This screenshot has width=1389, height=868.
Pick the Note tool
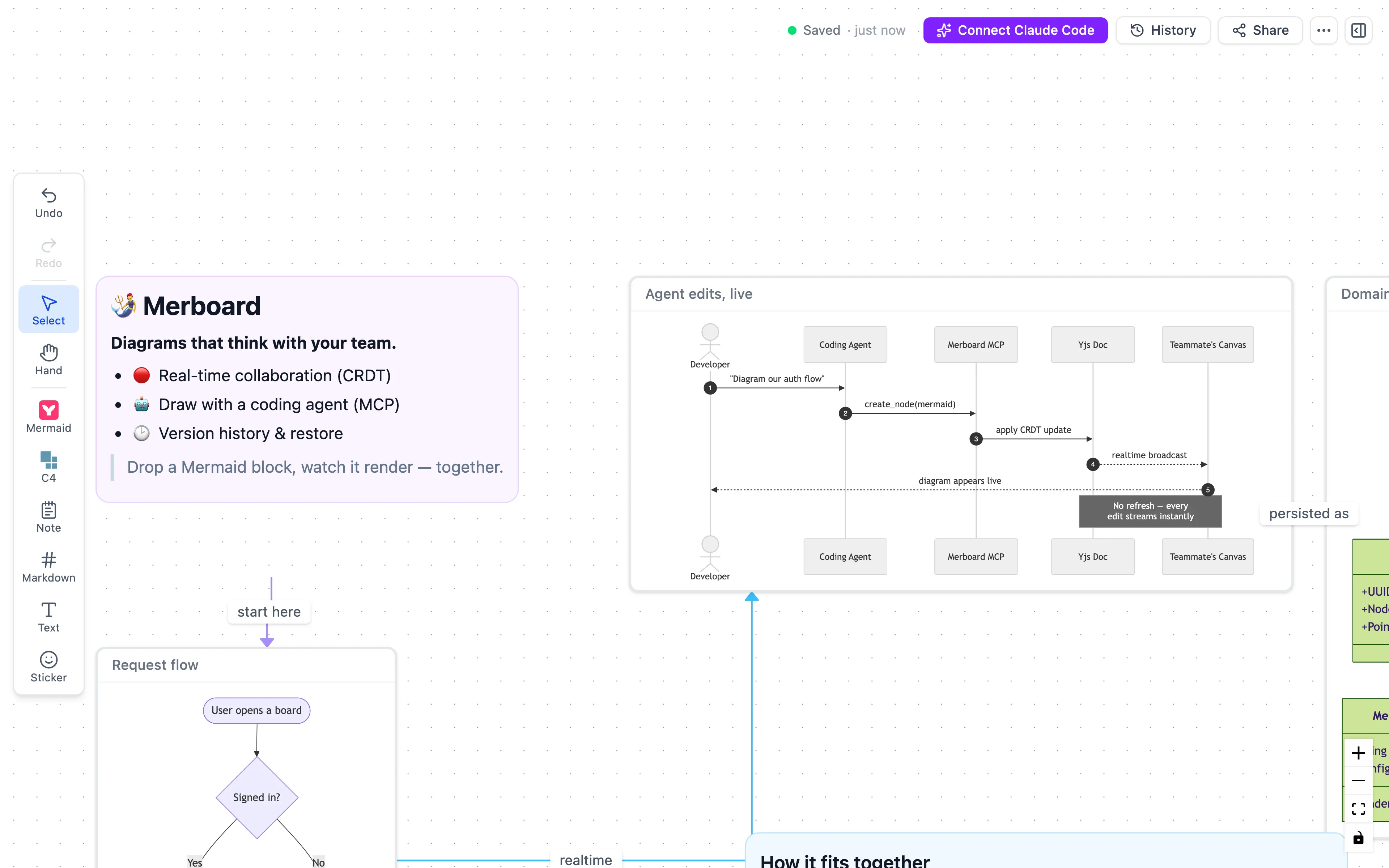49,517
